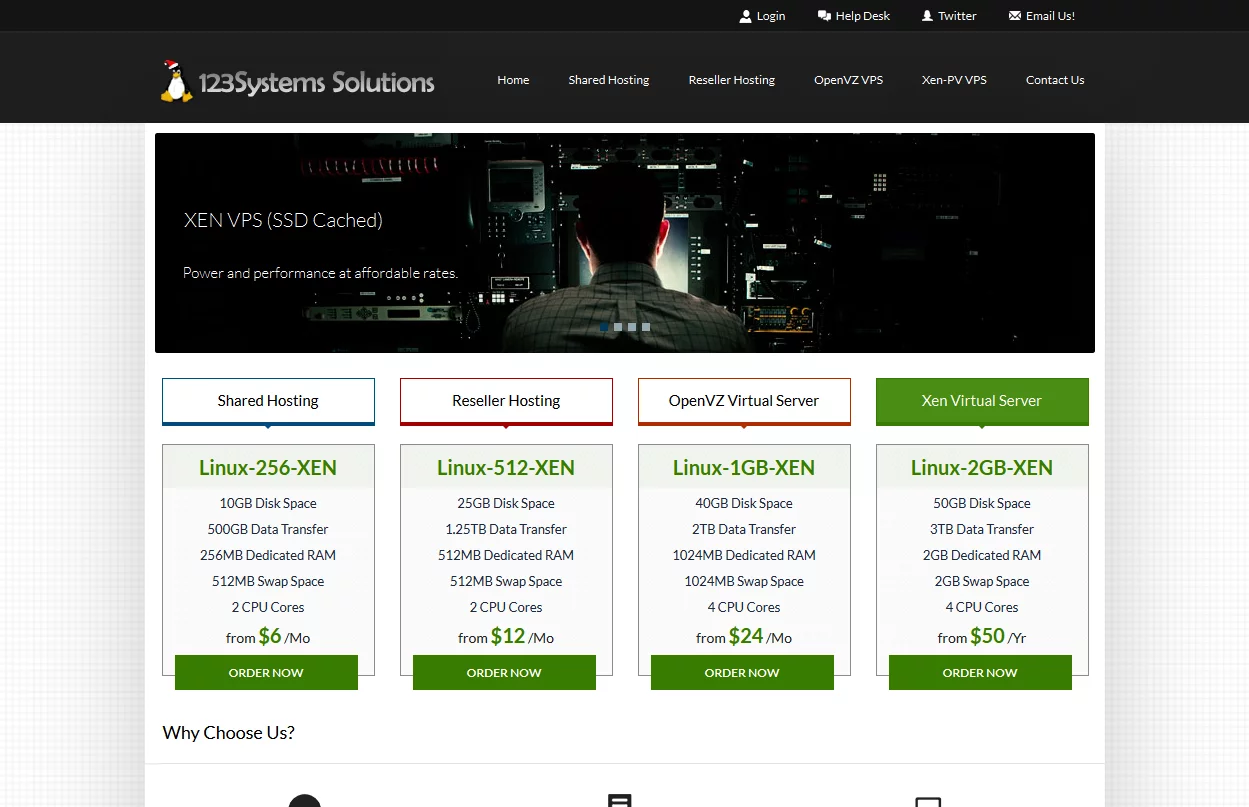Open the Login link
Screen dimensions: 1249x807
pyautogui.click(x=771, y=16)
